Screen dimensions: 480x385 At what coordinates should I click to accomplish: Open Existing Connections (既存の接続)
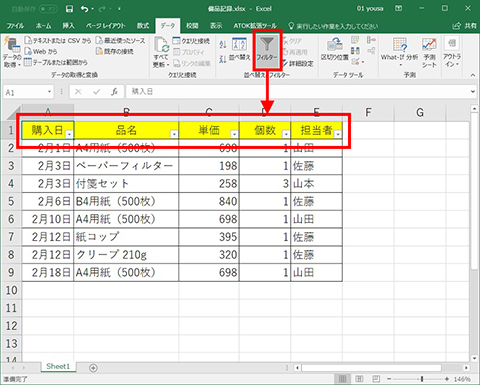(114, 51)
